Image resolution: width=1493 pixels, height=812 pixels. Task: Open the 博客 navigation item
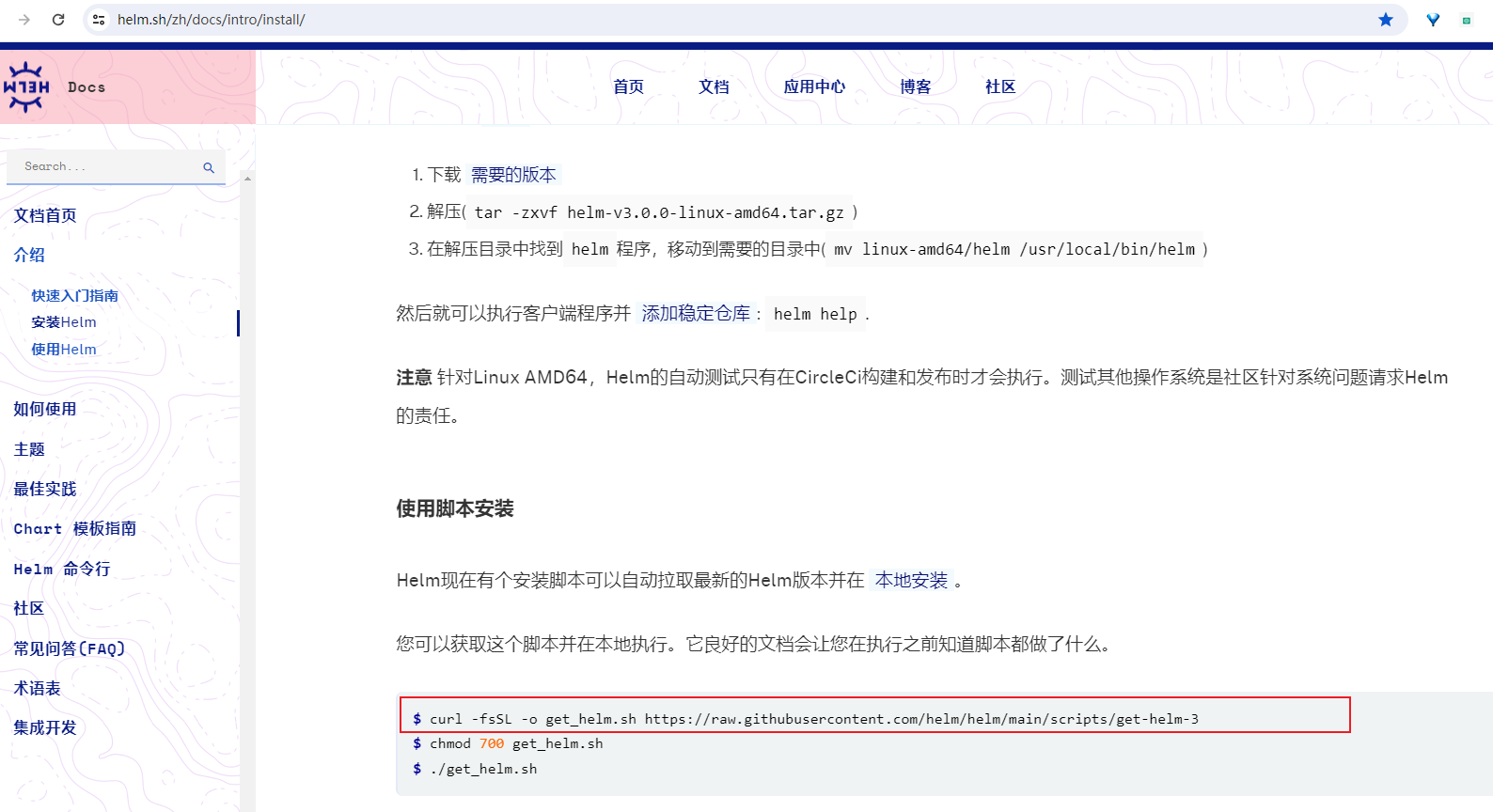915,86
